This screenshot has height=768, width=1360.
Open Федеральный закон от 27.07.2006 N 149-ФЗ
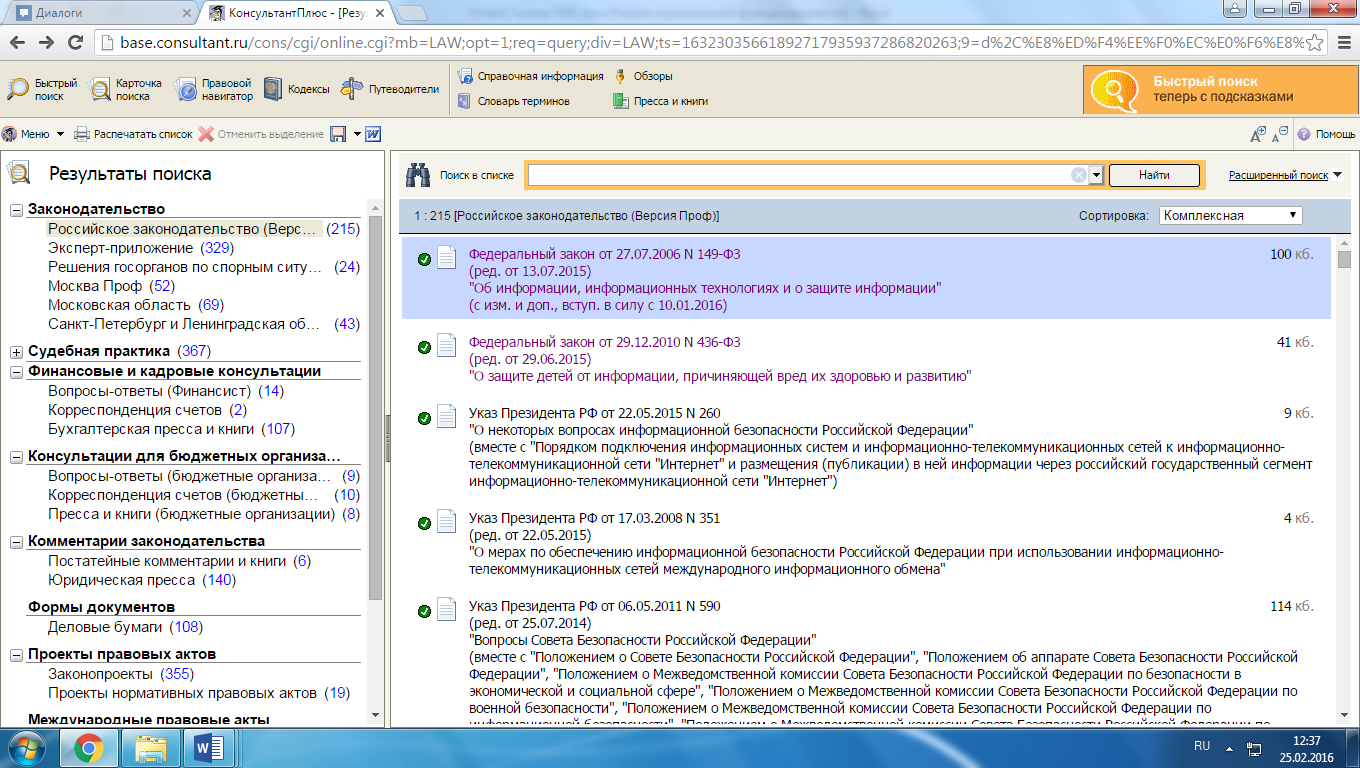[604, 255]
